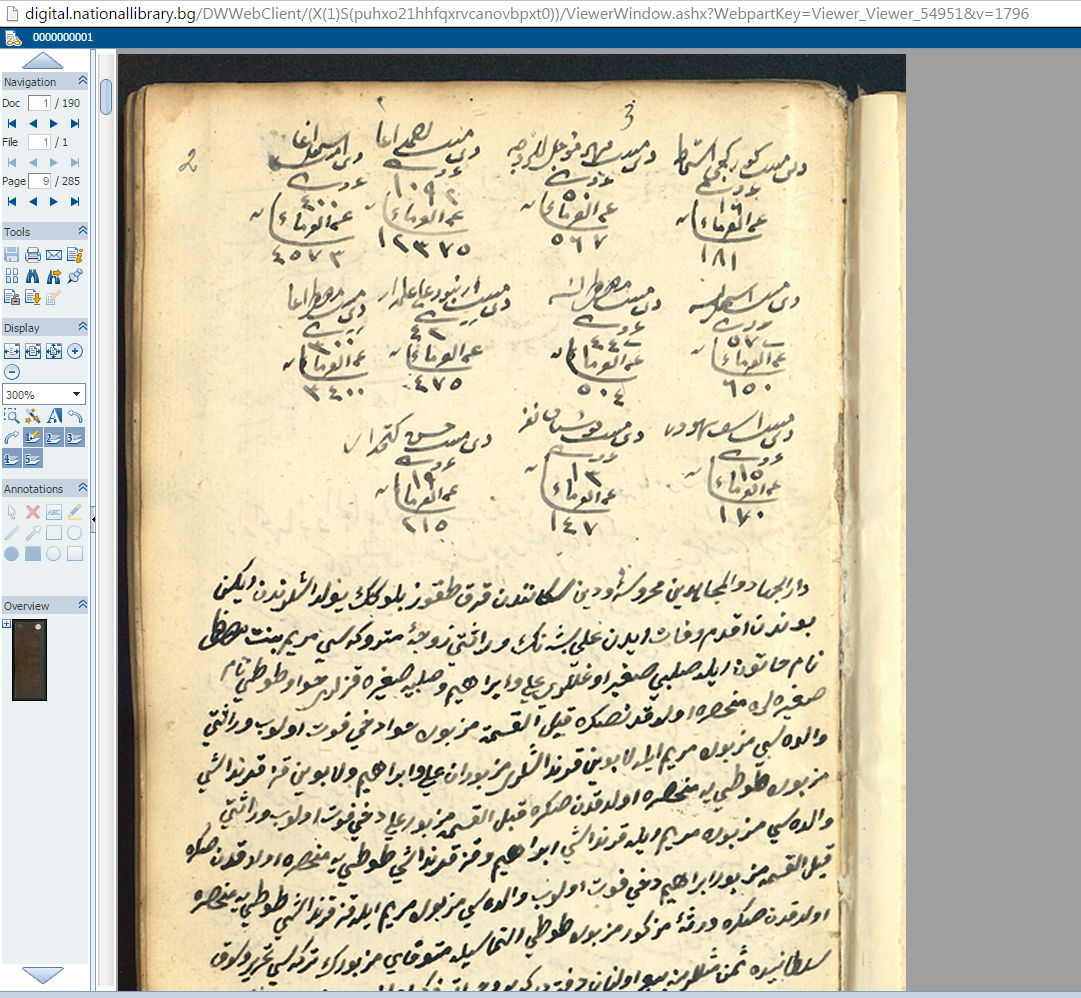Toggle annotation layer 5

point(33,458)
